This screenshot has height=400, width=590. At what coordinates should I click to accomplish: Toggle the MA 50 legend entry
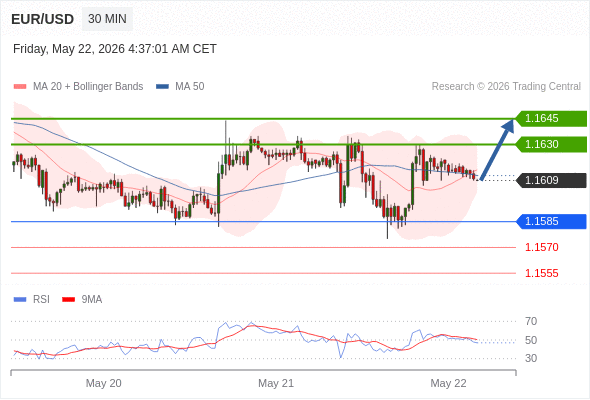[180, 87]
